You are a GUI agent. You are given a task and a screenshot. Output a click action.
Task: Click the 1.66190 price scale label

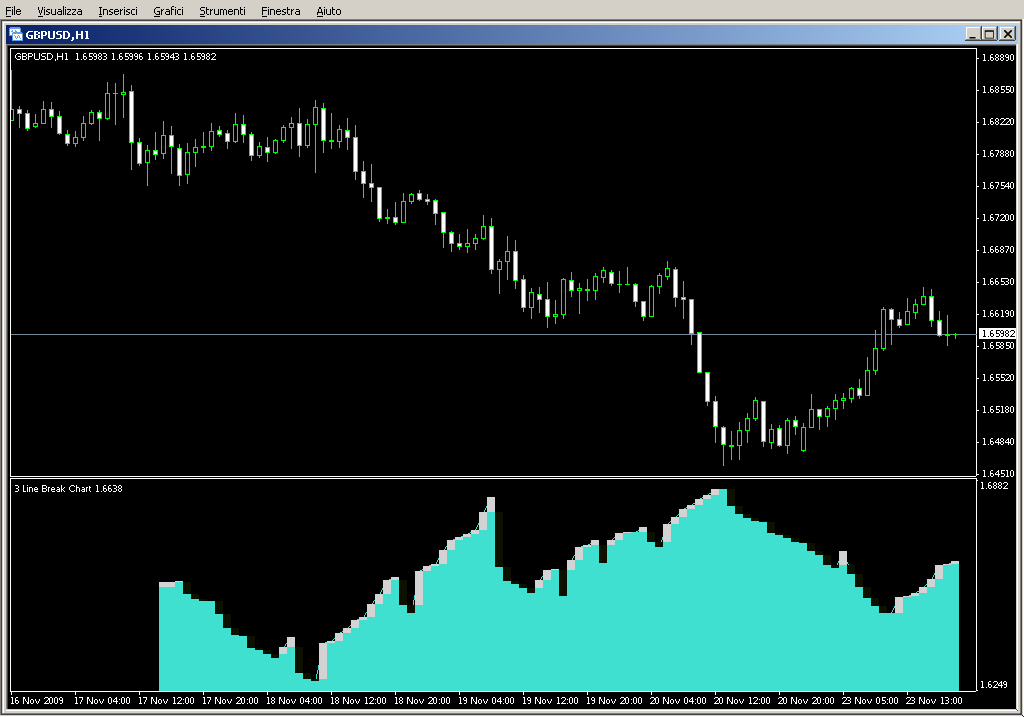click(999, 313)
